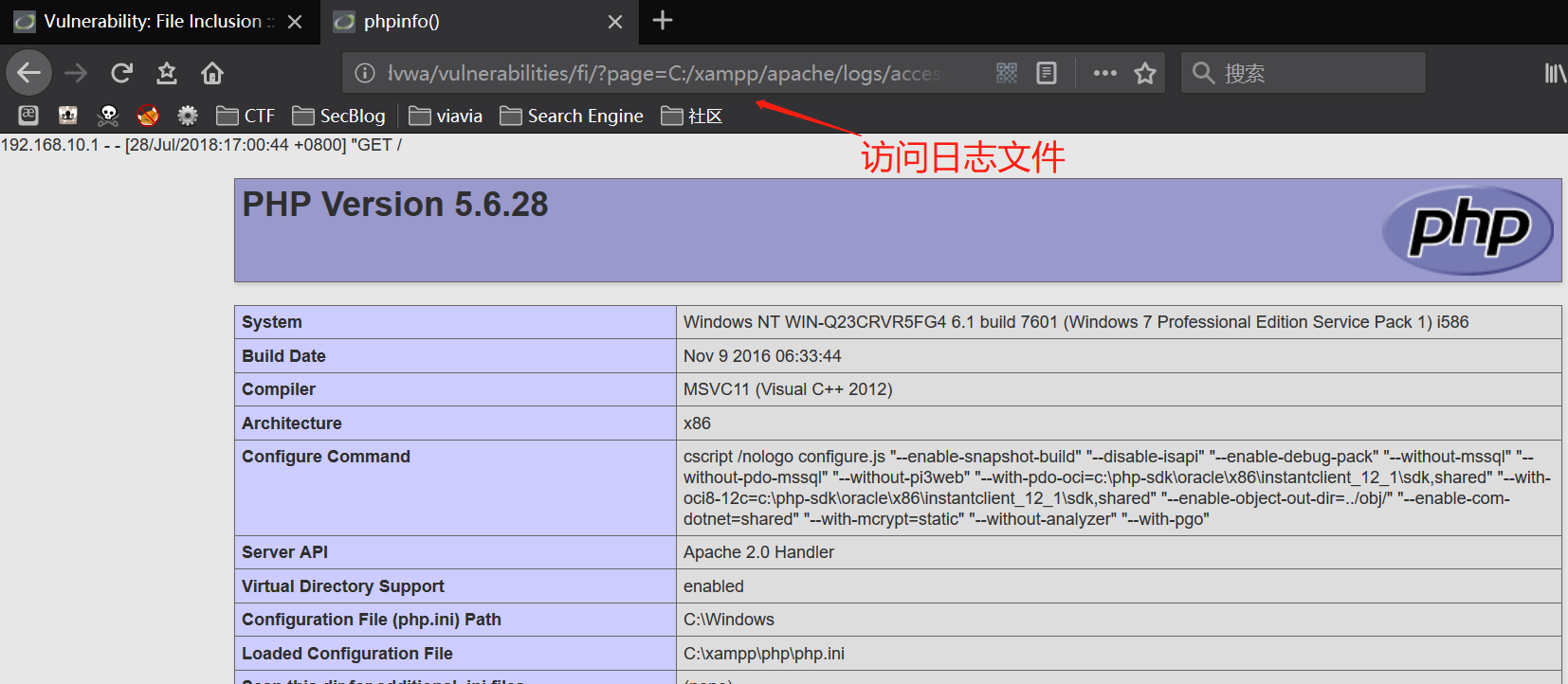Click the C:\Windows path value
Image resolution: width=1568 pixels, height=684 pixels.
coord(729,620)
